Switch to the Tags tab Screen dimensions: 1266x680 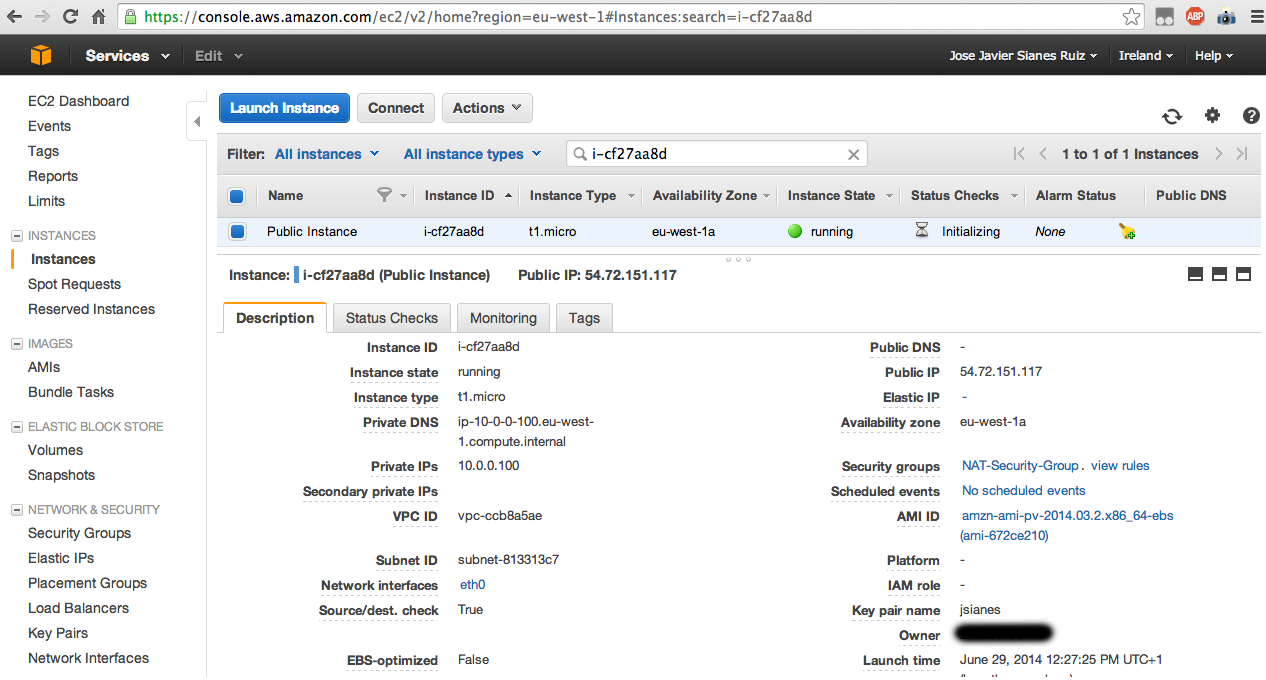pyautogui.click(x=584, y=318)
